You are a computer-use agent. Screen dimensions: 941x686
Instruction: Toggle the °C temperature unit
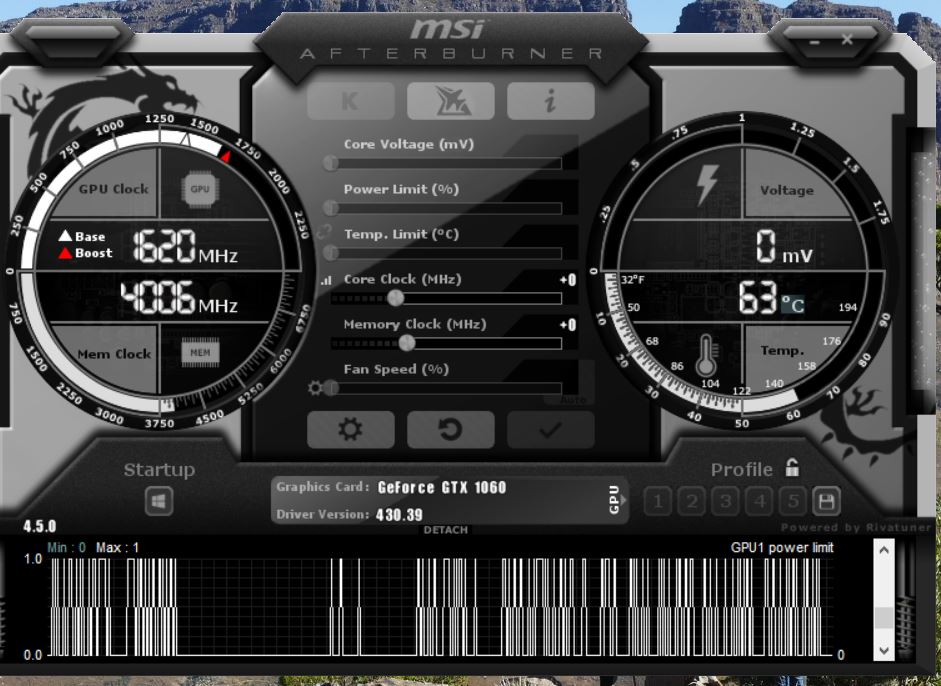tap(792, 304)
